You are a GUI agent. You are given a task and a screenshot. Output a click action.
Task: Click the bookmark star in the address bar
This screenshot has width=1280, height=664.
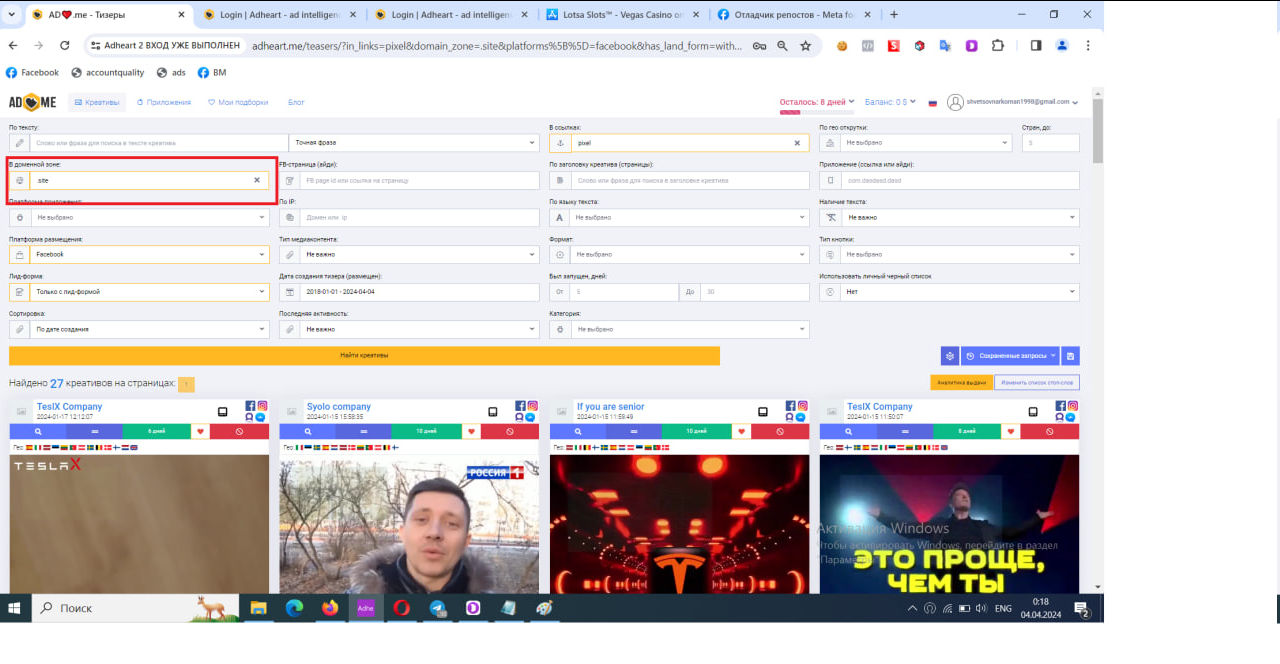[805, 46]
